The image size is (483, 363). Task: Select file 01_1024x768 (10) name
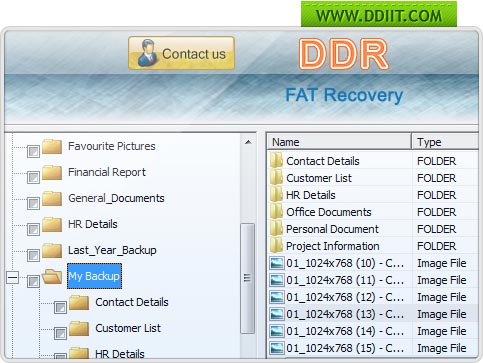tap(345, 263)
